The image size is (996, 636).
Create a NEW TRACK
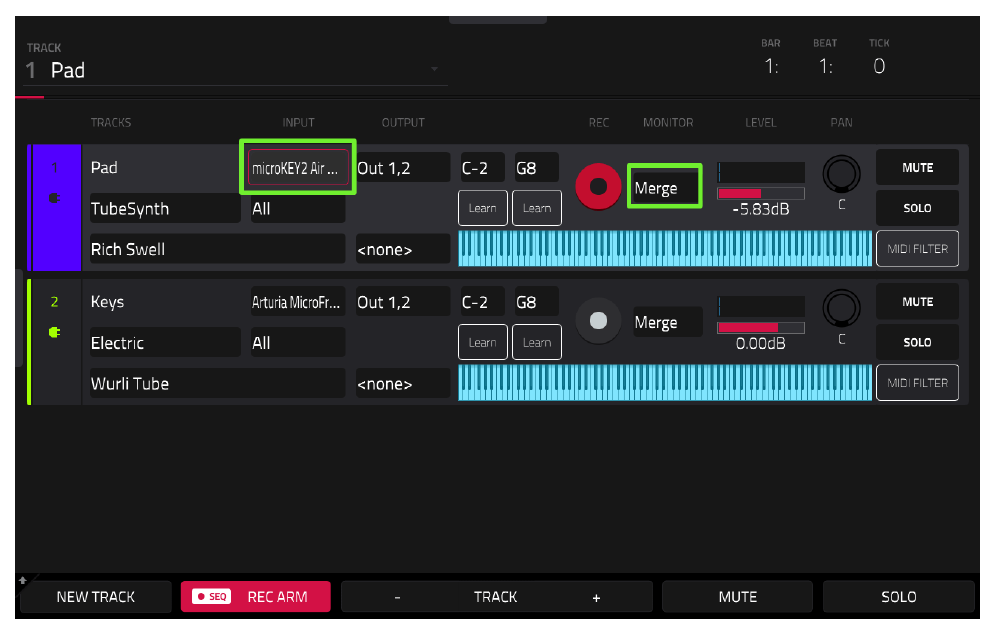point(95,597)
